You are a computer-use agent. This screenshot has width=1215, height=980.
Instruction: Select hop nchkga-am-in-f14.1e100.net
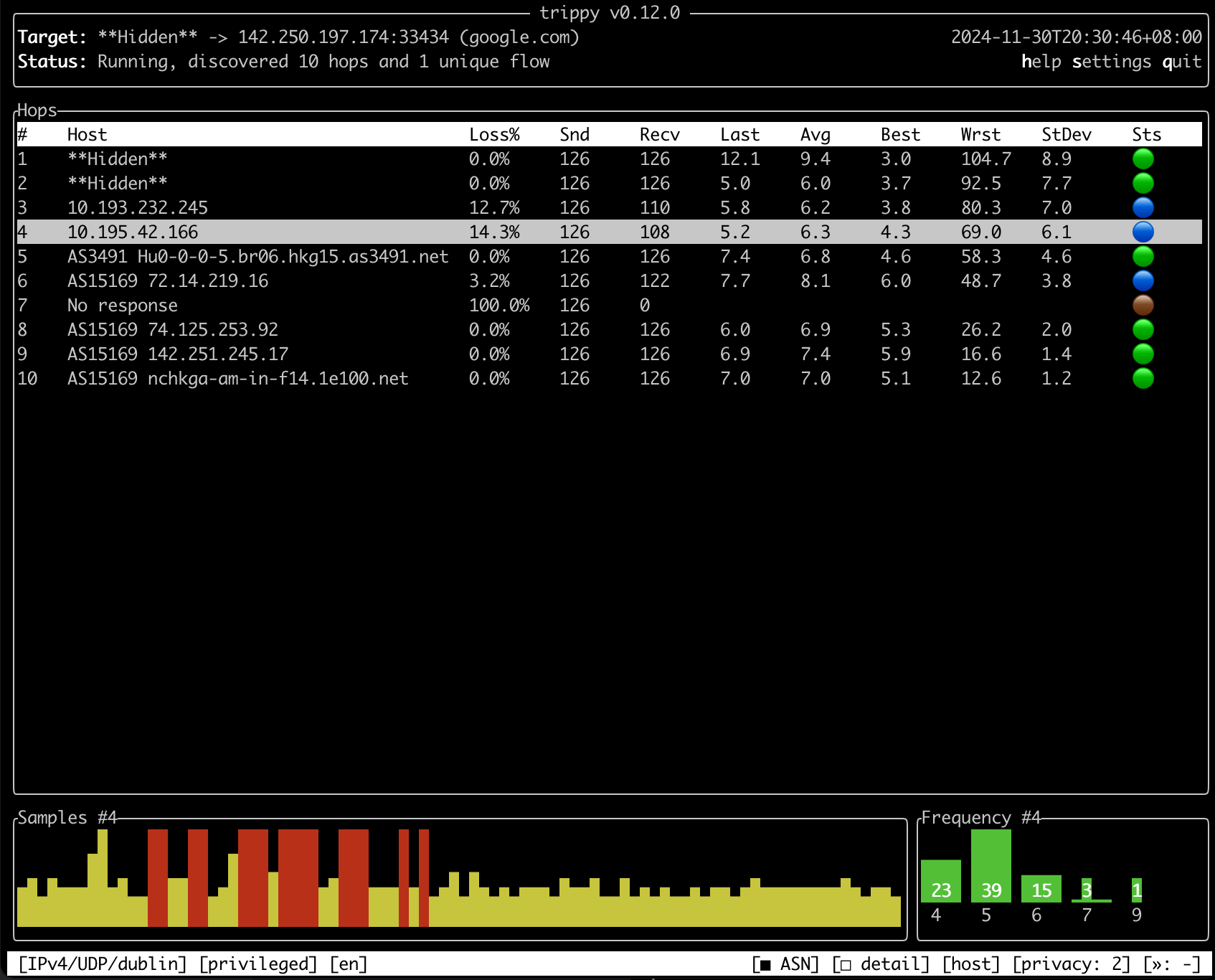609,378
